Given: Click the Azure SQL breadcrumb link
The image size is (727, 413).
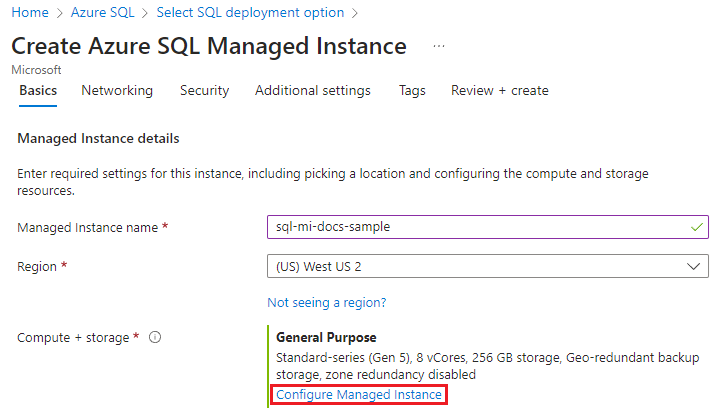Looking at the screenshot, I should pyautogui.click(x=101, y=13).
